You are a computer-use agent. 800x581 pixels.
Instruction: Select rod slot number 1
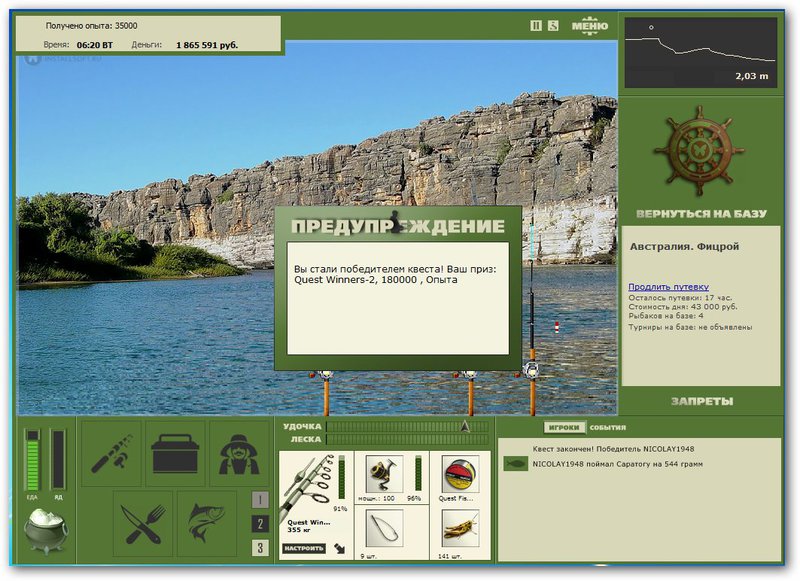260,499
